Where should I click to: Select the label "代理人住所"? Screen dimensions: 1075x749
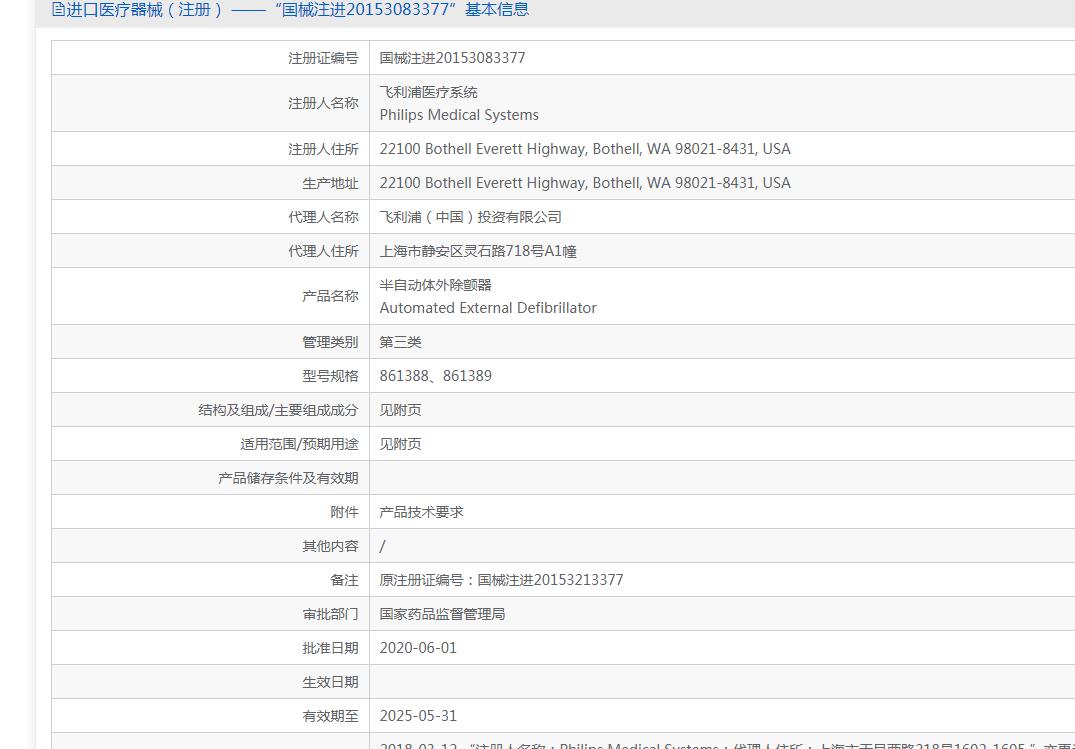coord(323,251)
